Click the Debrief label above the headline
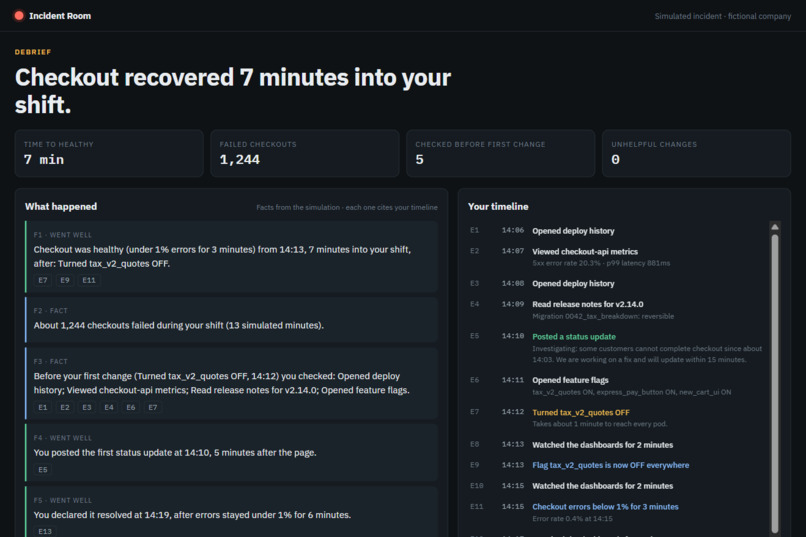Image resolution: width=806 pixels, height=537 pixels. (33, 52)
